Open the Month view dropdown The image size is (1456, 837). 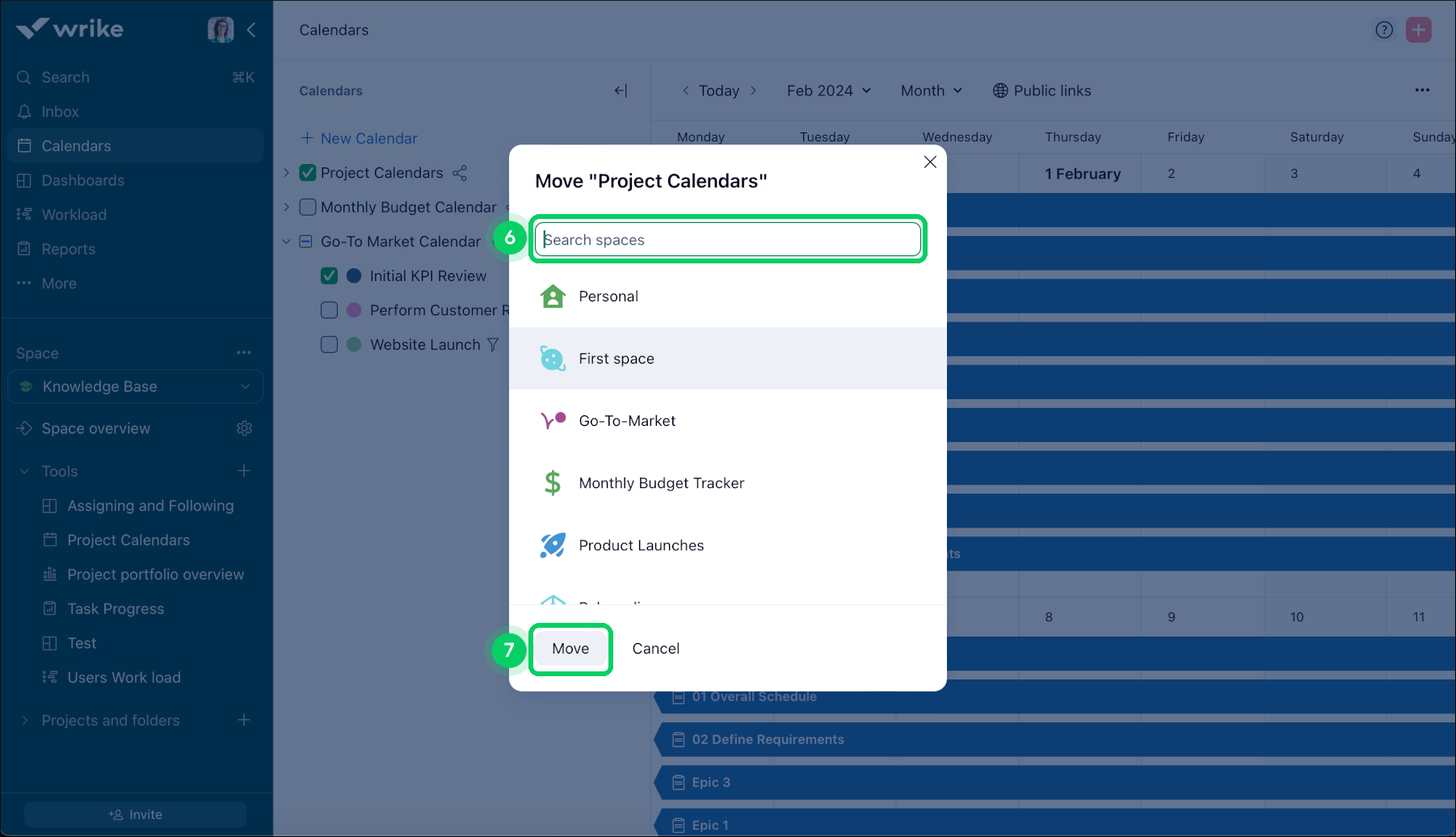(930, 90)
